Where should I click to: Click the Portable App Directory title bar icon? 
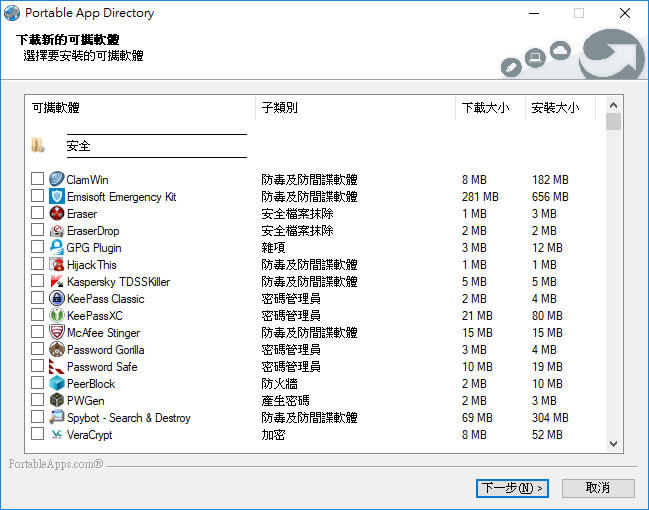(12, 13)
